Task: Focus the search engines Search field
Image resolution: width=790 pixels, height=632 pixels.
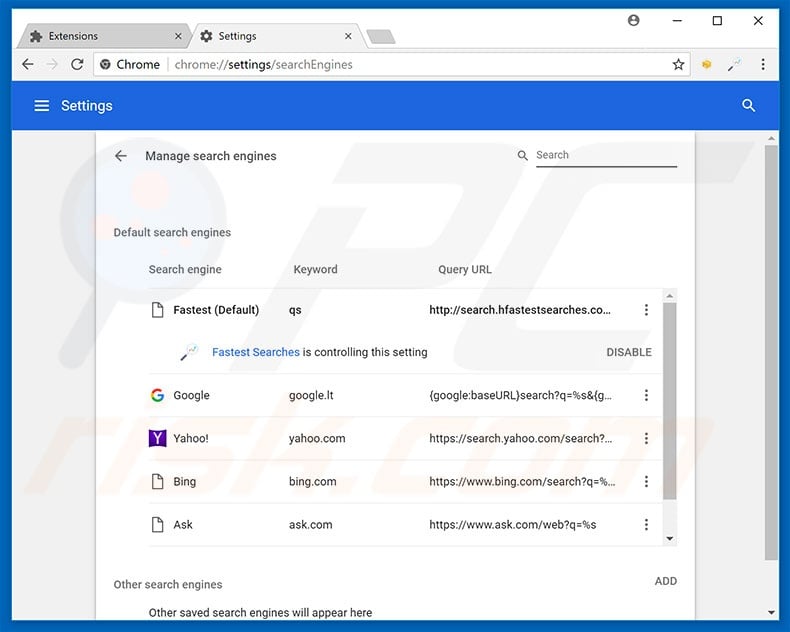Action: point(606,155)
